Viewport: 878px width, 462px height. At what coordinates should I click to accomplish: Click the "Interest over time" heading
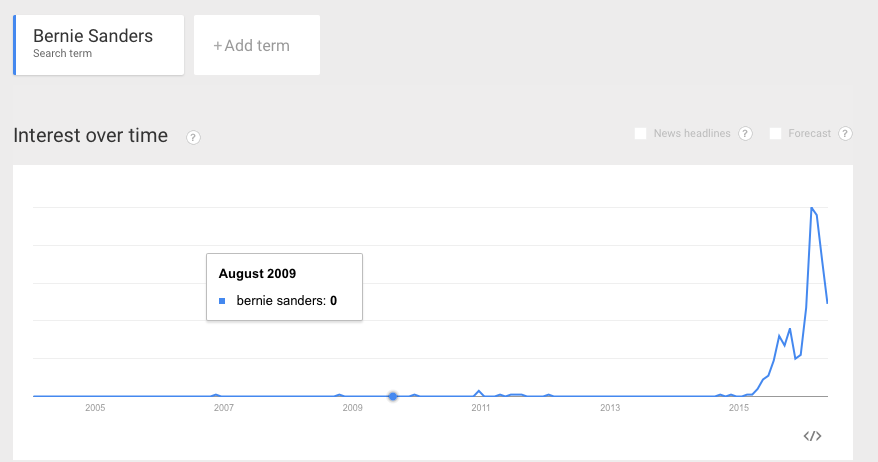91,136
